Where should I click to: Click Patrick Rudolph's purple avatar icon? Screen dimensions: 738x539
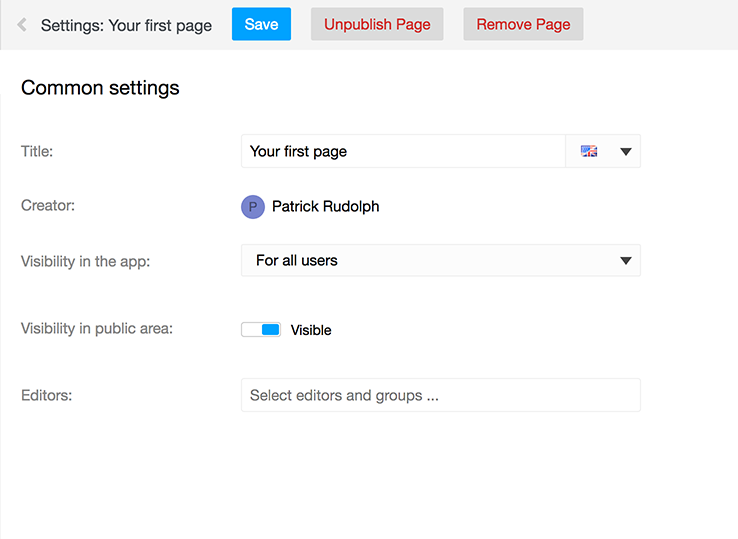(x=253, y=207)
